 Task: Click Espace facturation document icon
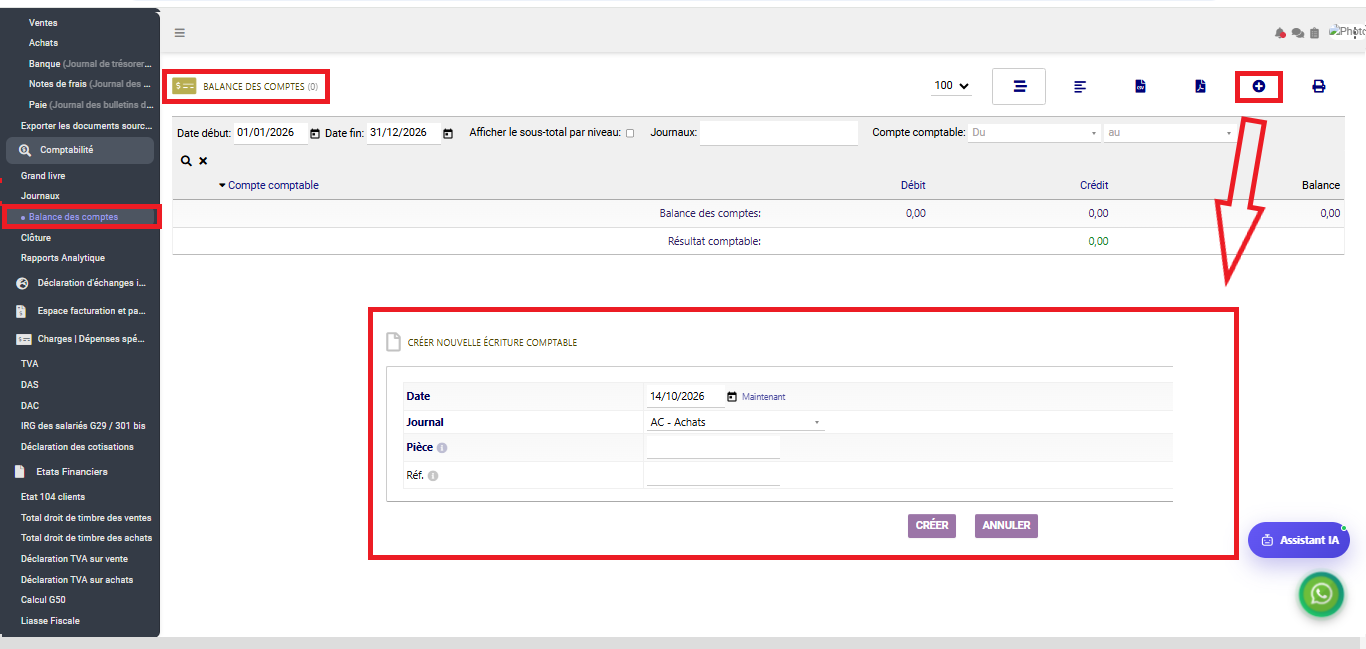pyautogui.click(x=21, y=311)
